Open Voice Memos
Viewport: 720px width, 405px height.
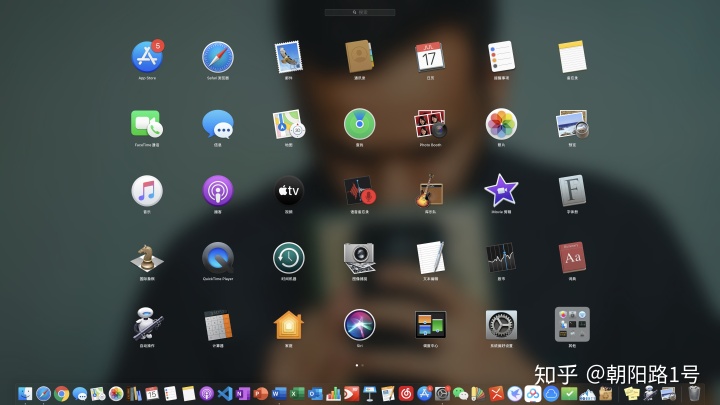pyautogui.click(x=359, y=191)
